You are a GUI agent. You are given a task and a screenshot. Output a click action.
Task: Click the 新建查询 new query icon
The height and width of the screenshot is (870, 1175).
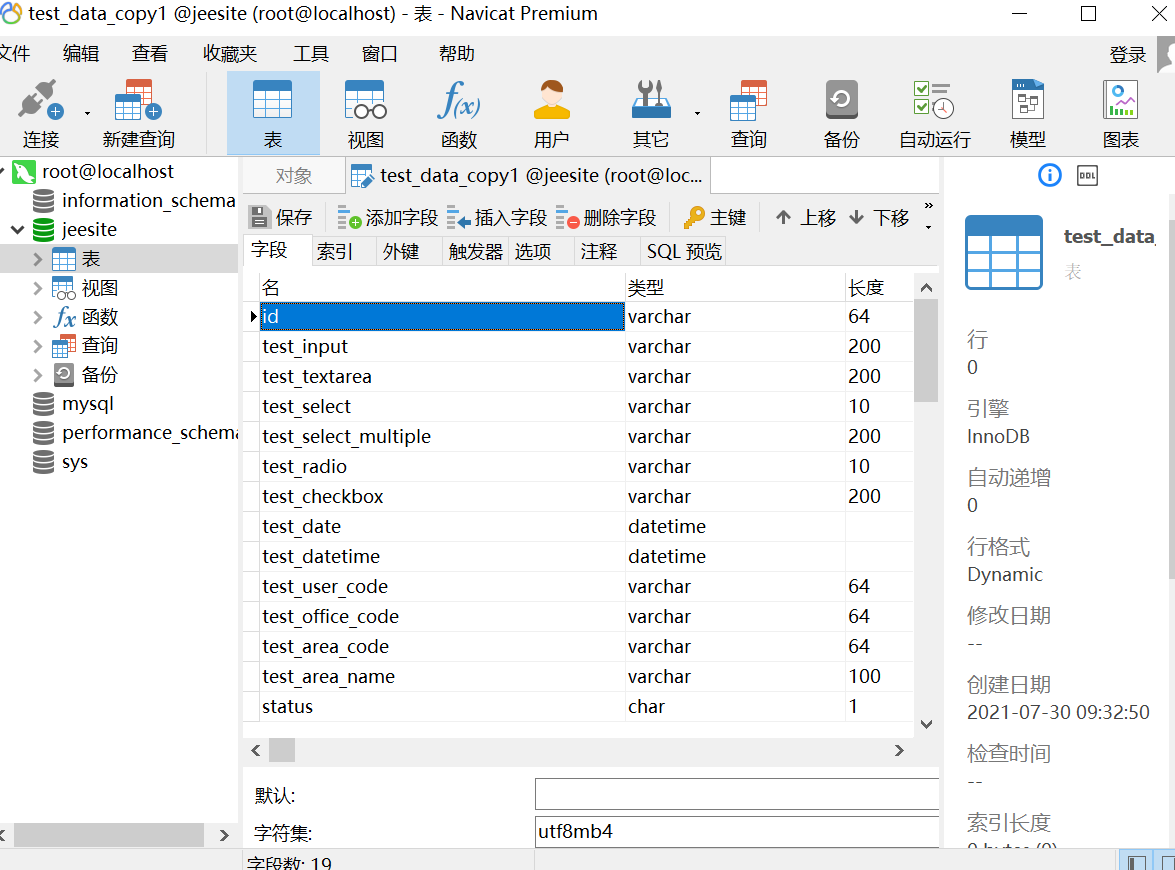tap(139, 114)
